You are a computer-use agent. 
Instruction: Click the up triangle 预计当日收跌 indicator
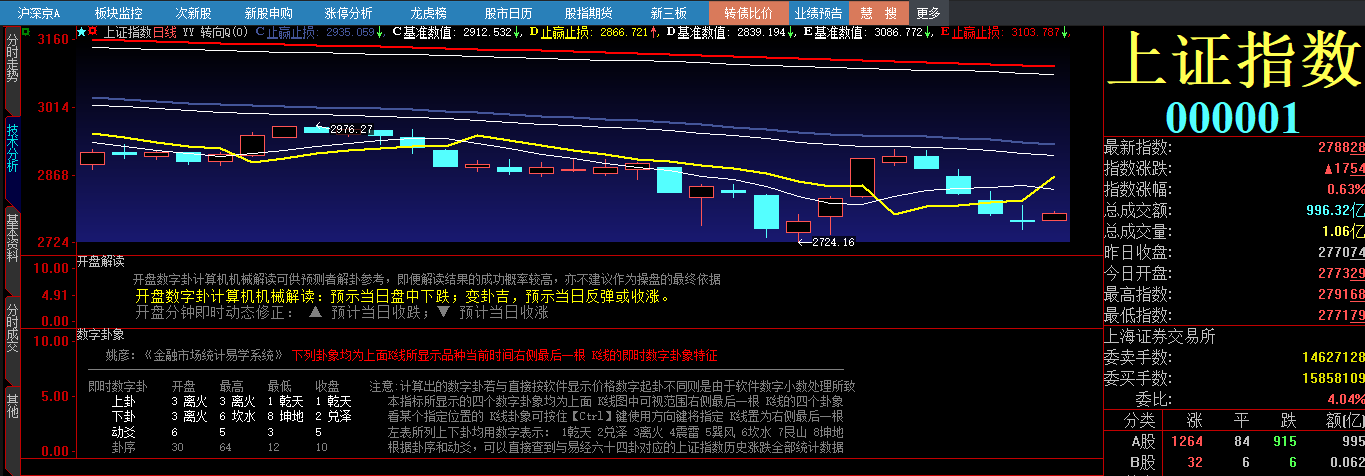tap(364, 312)
